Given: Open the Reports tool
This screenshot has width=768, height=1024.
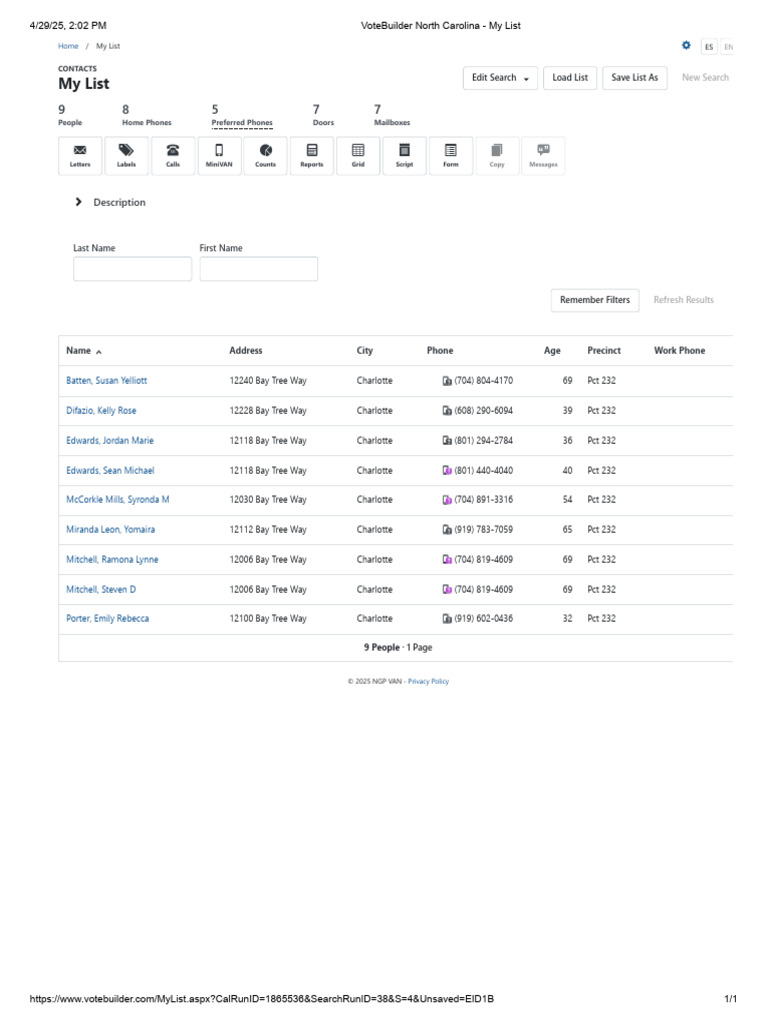Looking at the screenshot, I should point(312,156).
